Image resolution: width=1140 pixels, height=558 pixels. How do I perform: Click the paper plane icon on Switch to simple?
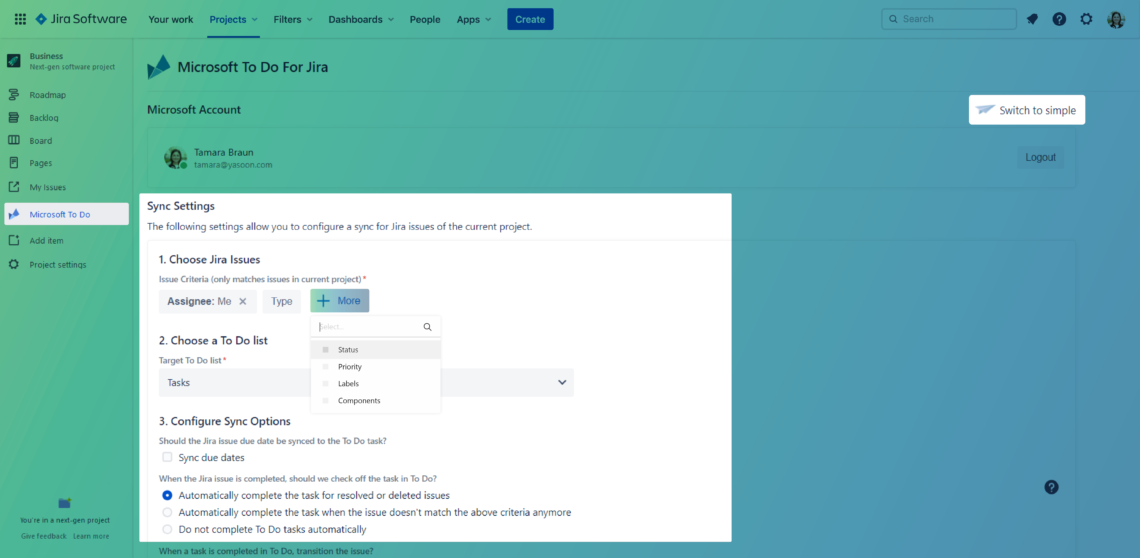point(985,110)
